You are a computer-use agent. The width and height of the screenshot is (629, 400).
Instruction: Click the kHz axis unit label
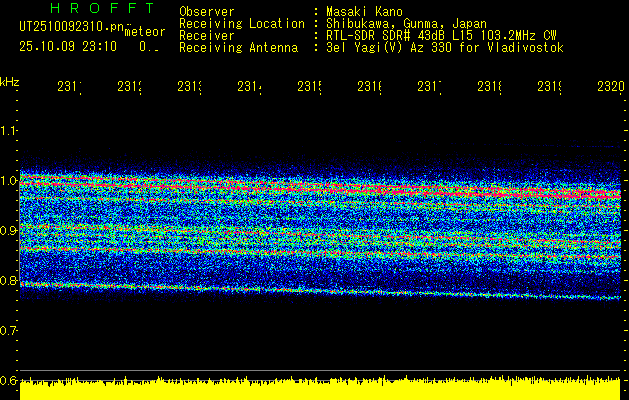pos(9,82)
